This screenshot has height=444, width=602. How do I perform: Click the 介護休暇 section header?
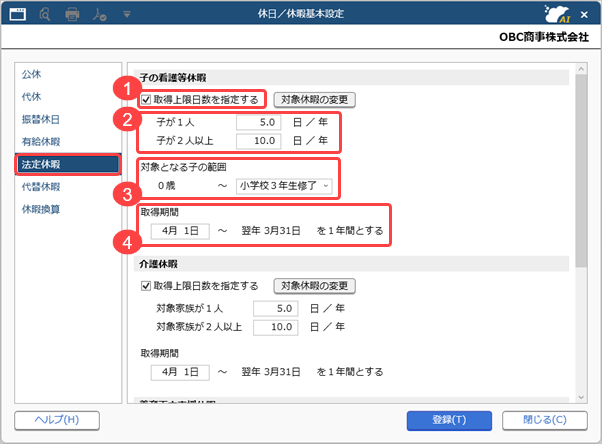click(351, 264)
